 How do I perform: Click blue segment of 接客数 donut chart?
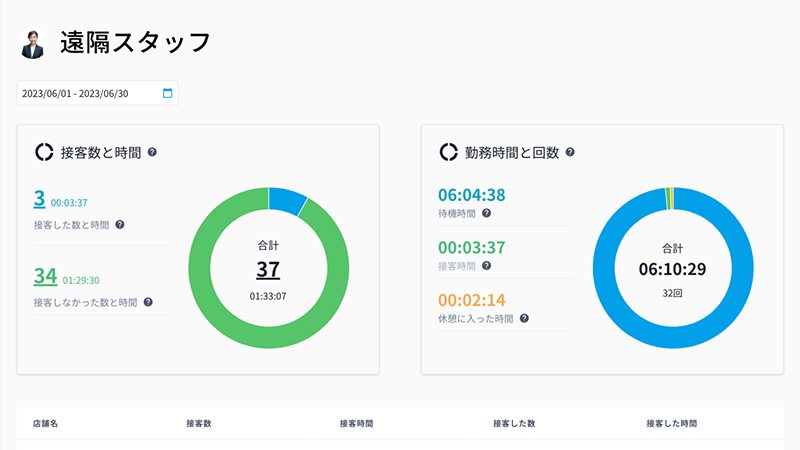(287, 199)
